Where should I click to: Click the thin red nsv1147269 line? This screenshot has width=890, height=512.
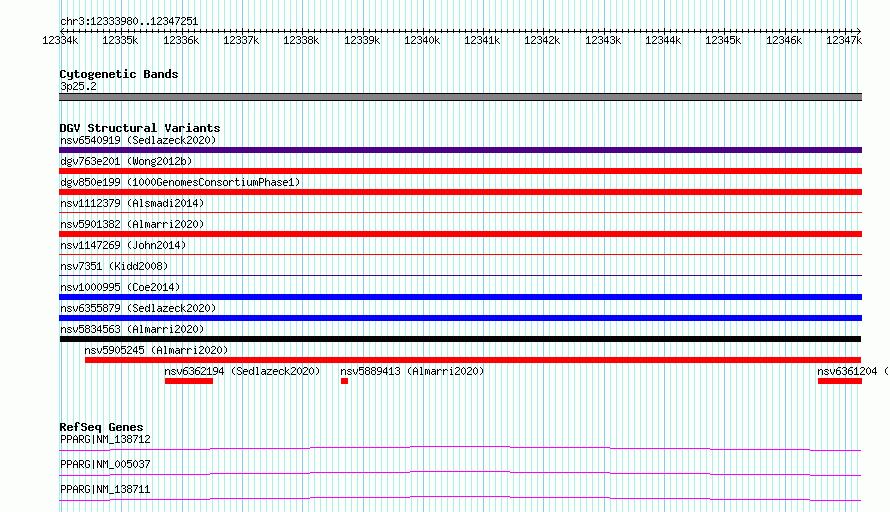460,254
